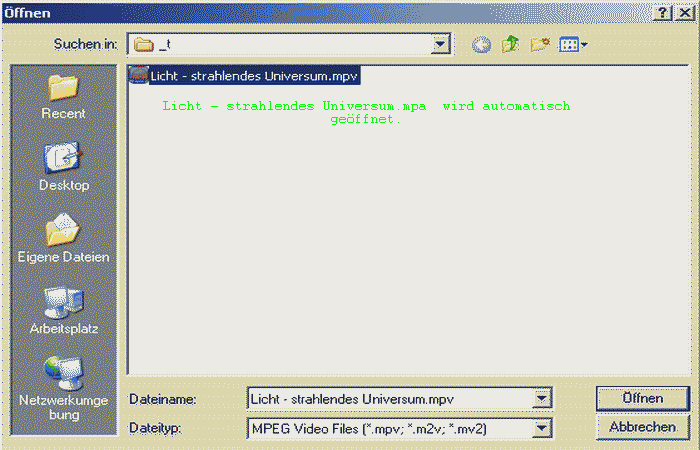This screenshot has height=450, width=700.
Task: Select file name Licht - strahlendes Universum.mpv in list
Action: (254, 75)
